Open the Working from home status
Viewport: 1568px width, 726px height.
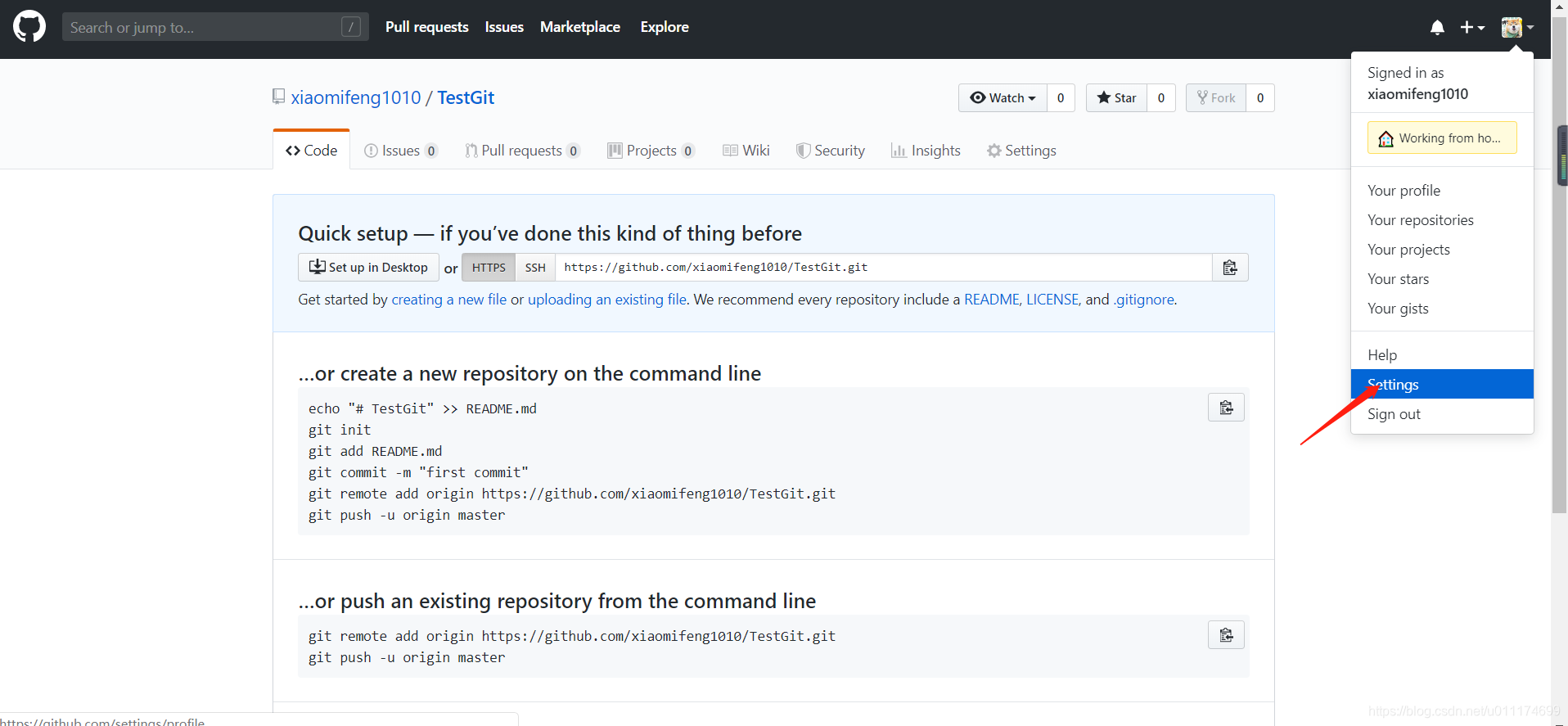point(1442,138)
